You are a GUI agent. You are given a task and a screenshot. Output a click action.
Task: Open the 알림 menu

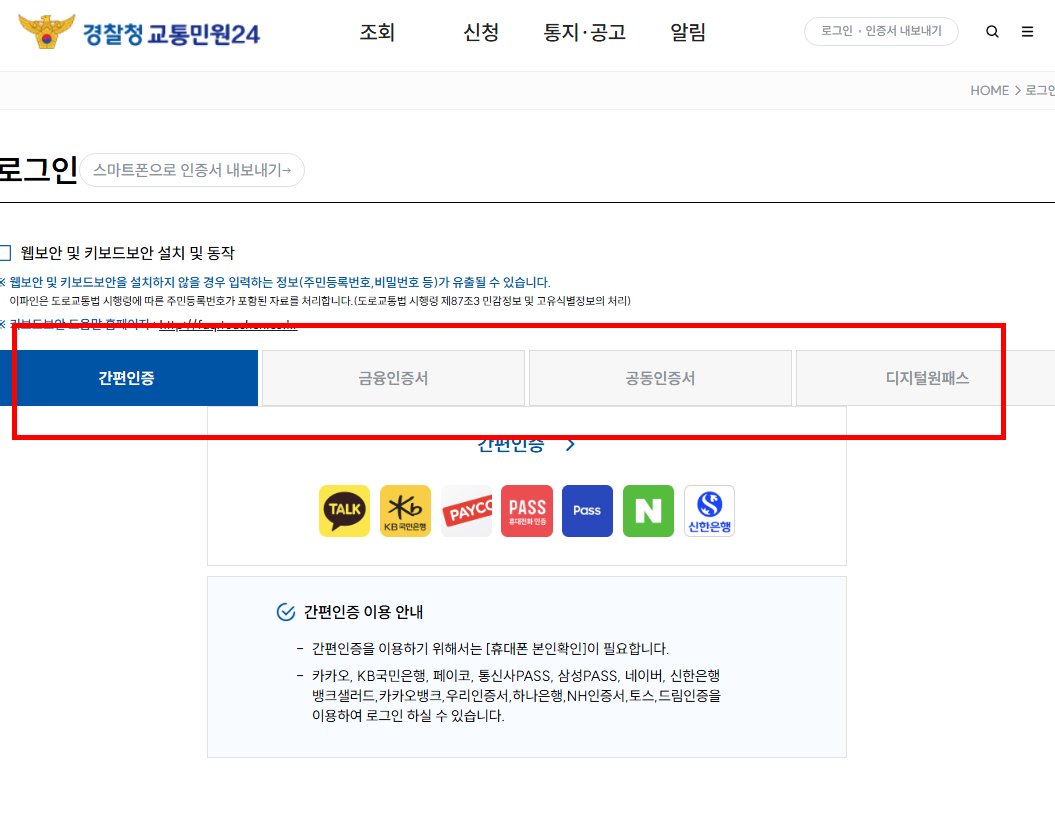click(688, 31)
